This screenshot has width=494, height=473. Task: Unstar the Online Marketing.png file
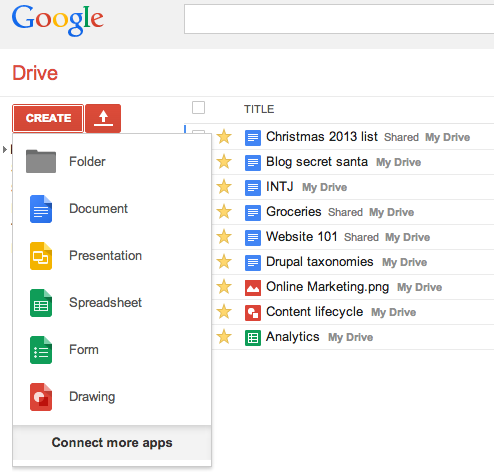(x=224, y=287)
